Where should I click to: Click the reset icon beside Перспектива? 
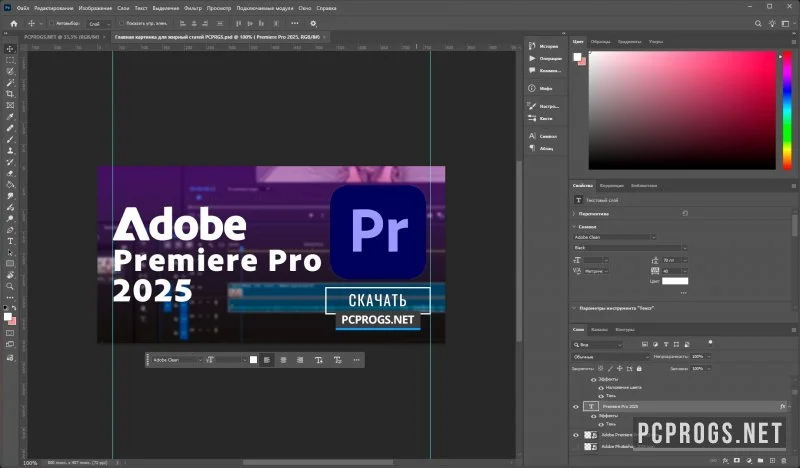pyautogui.click(x=685, y=213)
